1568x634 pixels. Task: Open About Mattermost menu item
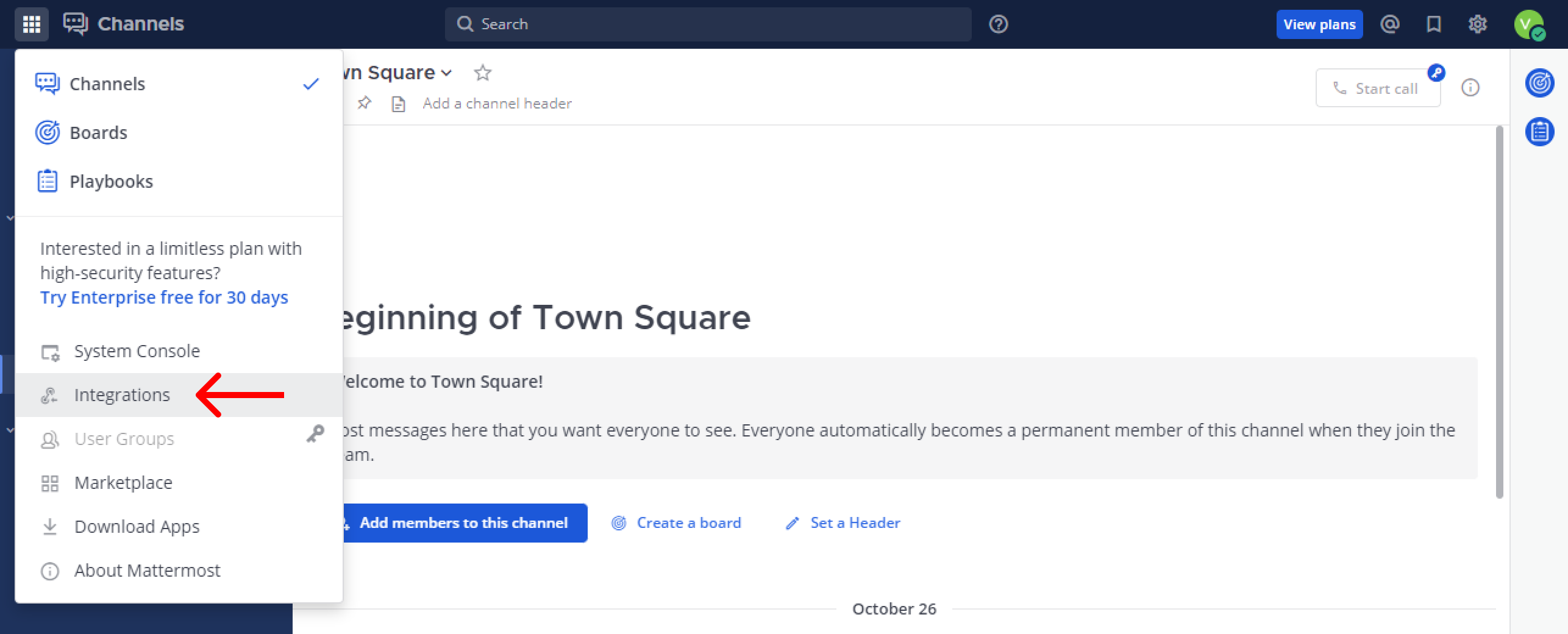point(179,571)
